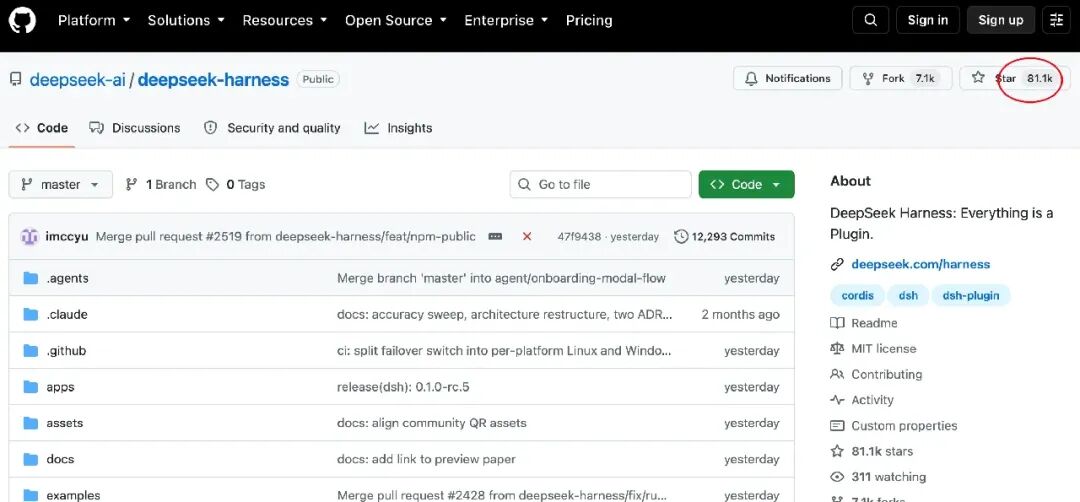Open the appearance settings icon in header
Image resolution: width=1080 pixels, height=502 pixels.
click(1057, 20)
